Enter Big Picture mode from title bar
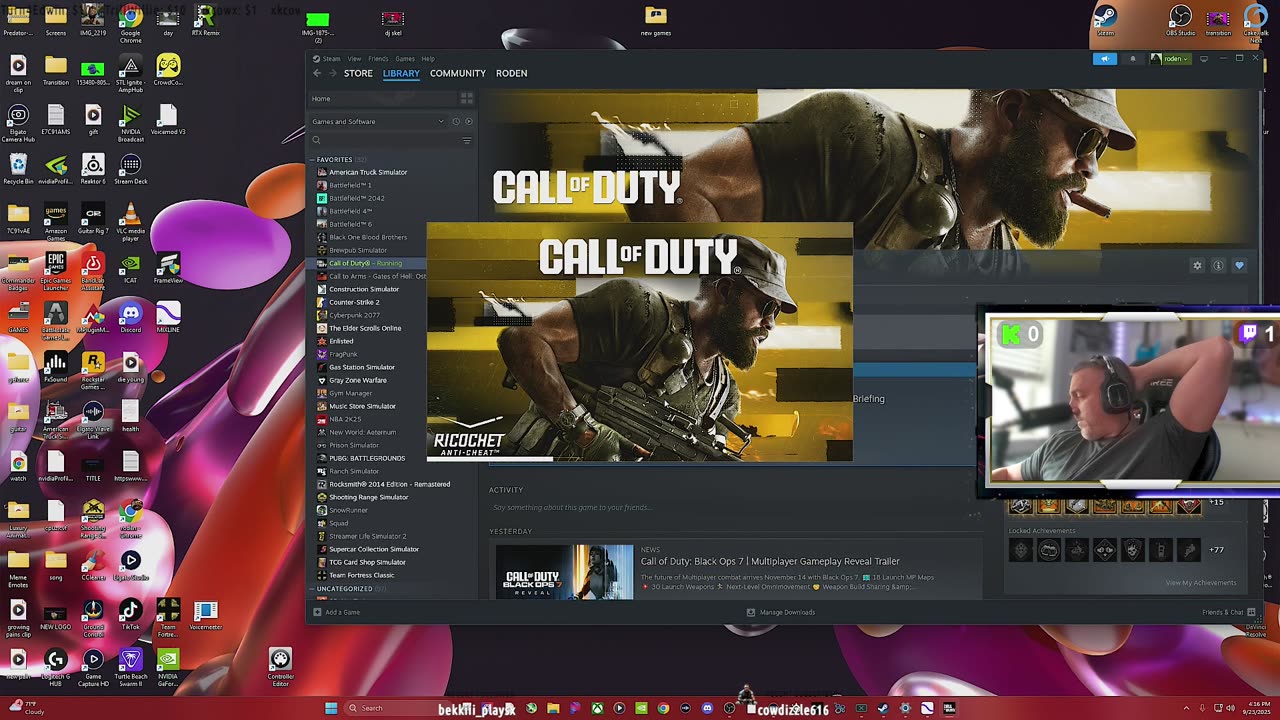Viewport: 1280px width, 720px height. pyautogui.click(x=1204, y=59)
